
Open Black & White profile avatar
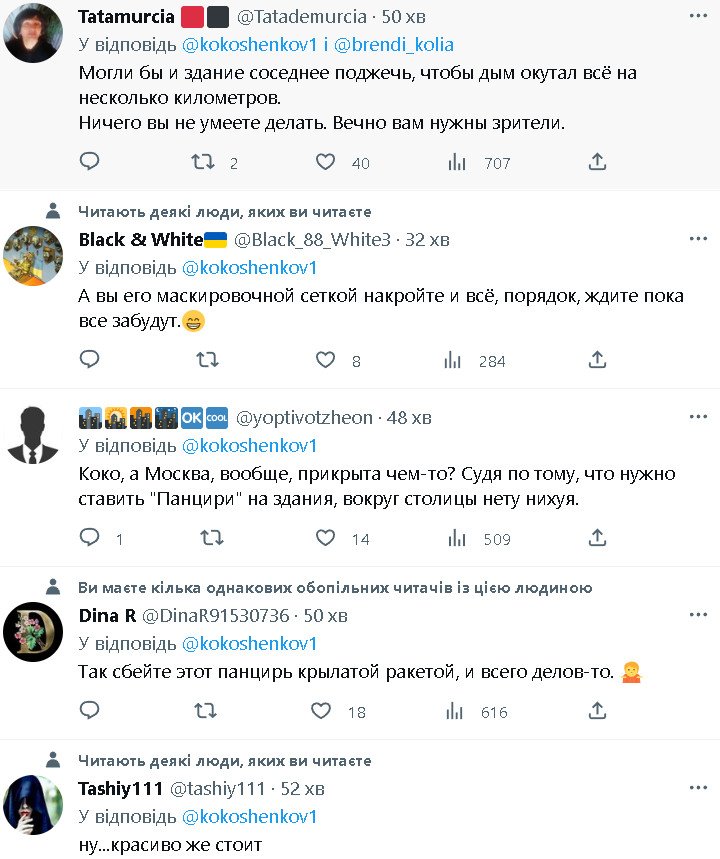tap(33, 257)
